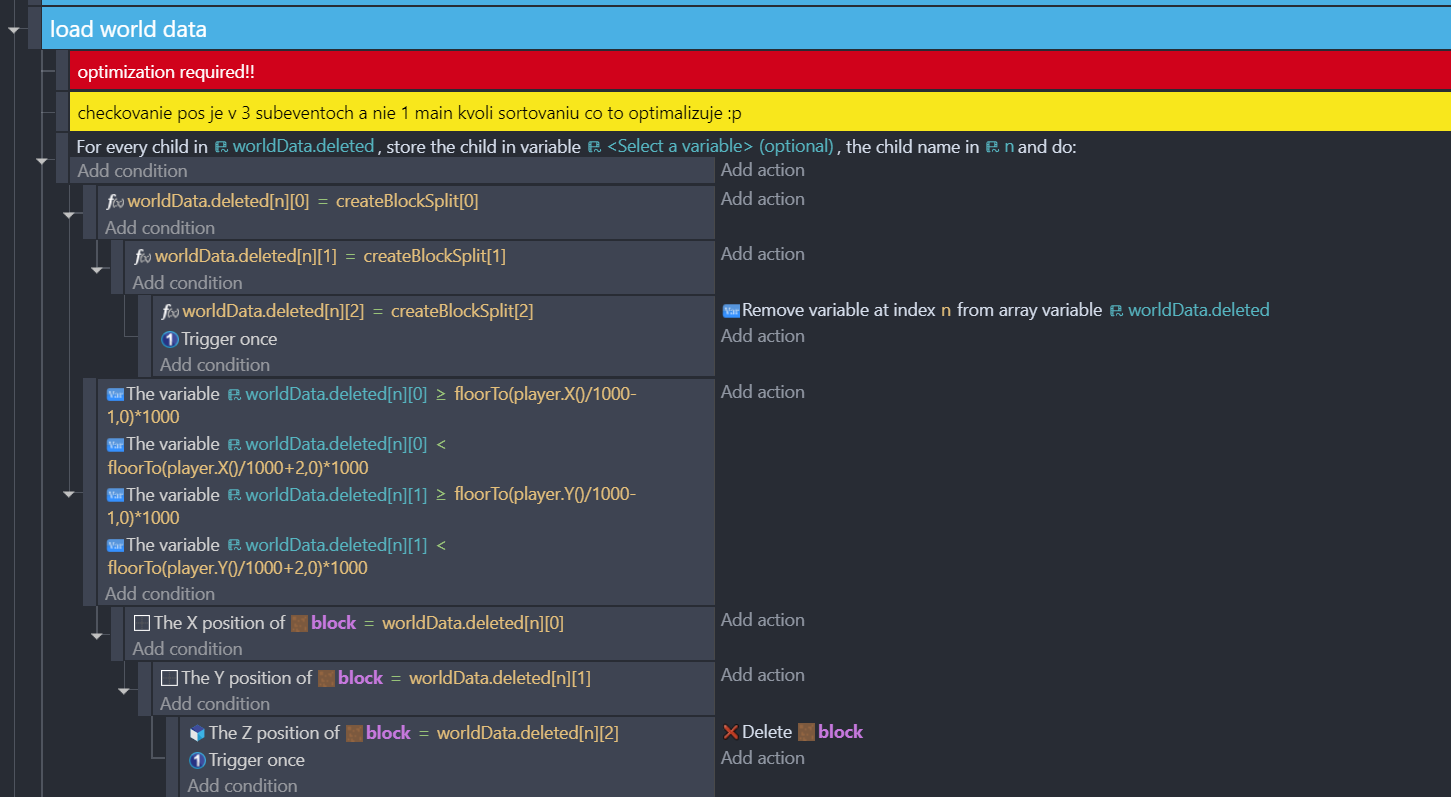This screenshot has height=797, width=1451.
Task: Click Add action below Remove variable action
Action: coord(762,336)
